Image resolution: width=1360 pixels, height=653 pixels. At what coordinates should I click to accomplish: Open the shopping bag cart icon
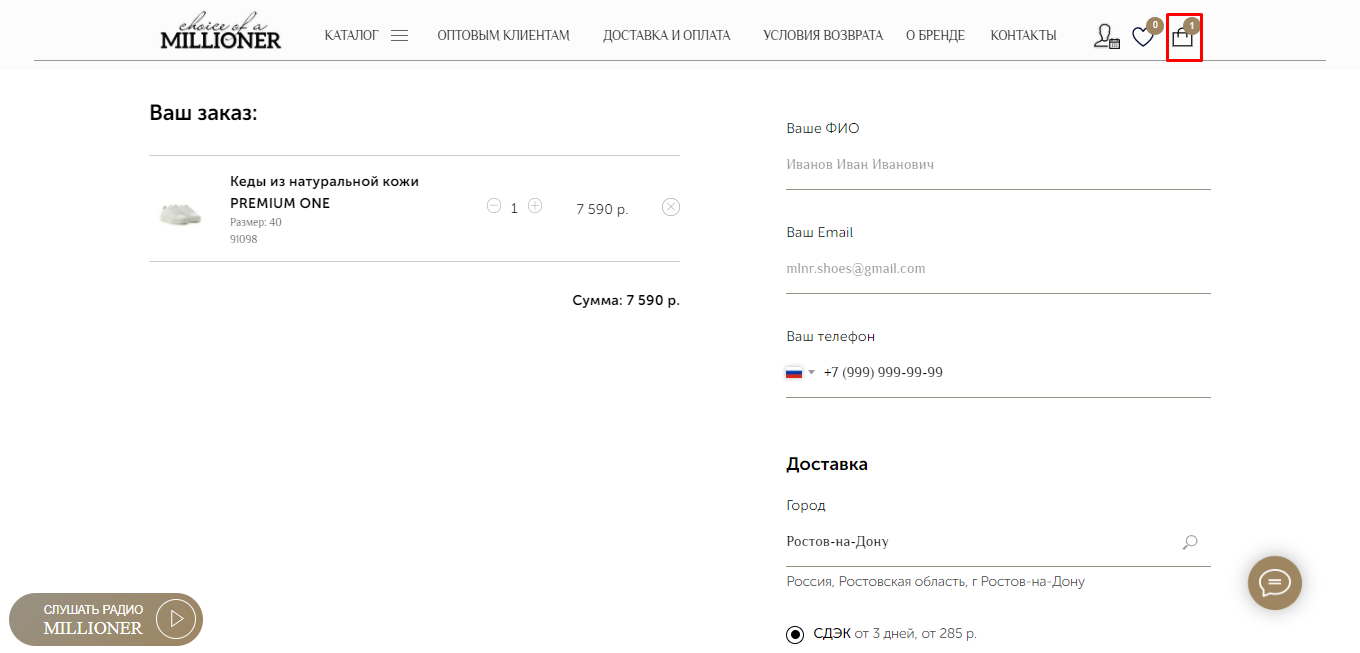pyautogui.click(x=1183, y=38)
